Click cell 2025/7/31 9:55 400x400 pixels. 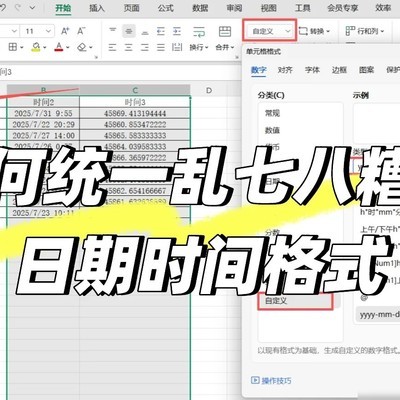click(43, 113)
